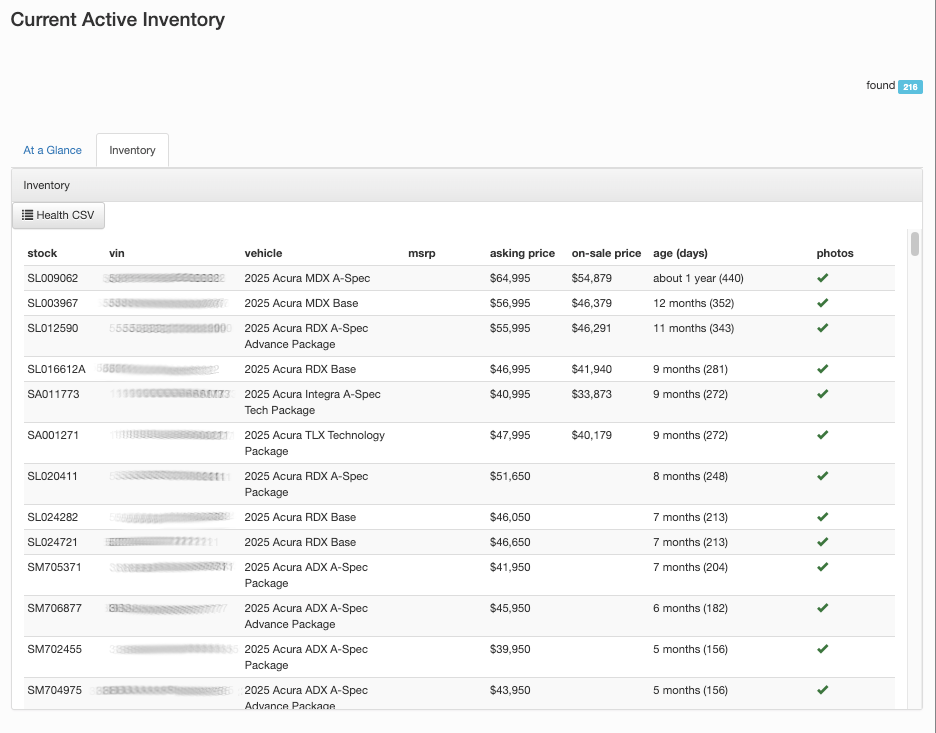This screenshot has width=936, height=733.
Task: Click the 2025 Acura MDX A-Spec vehicle
Action: pyautogui.click(x=307, y=278)
